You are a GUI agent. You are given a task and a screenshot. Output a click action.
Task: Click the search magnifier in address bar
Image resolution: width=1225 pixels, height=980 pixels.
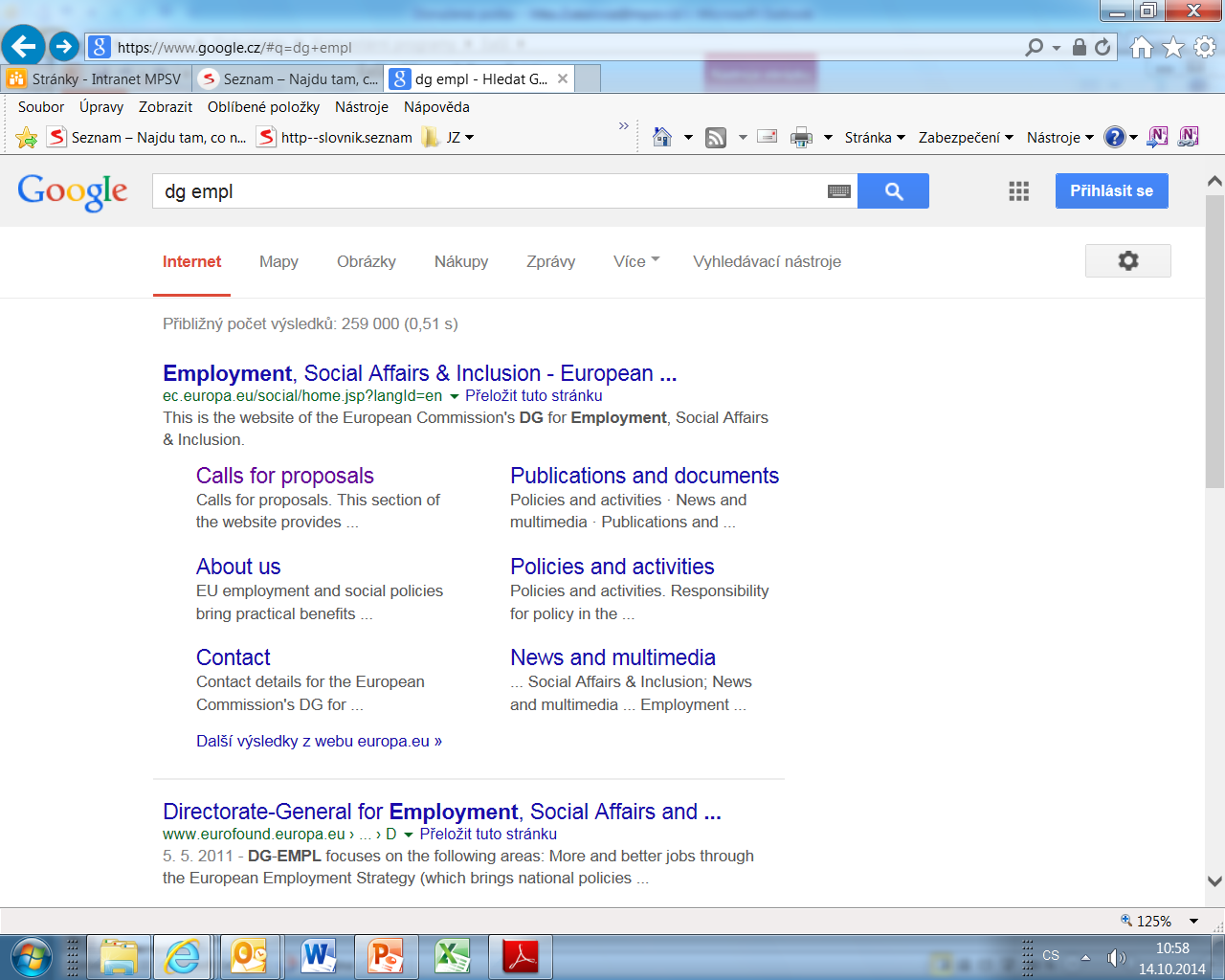coord(1035,47)
